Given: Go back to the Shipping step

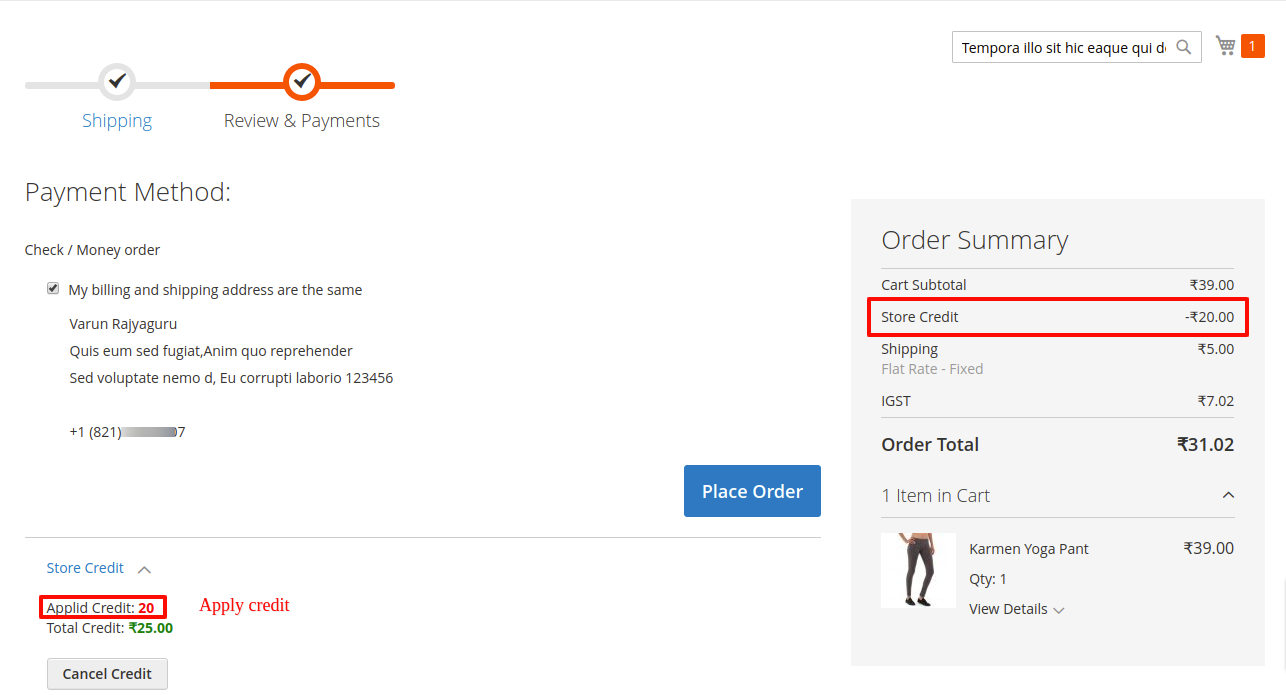Looking at the screenshot, I should tap(117, 121).
